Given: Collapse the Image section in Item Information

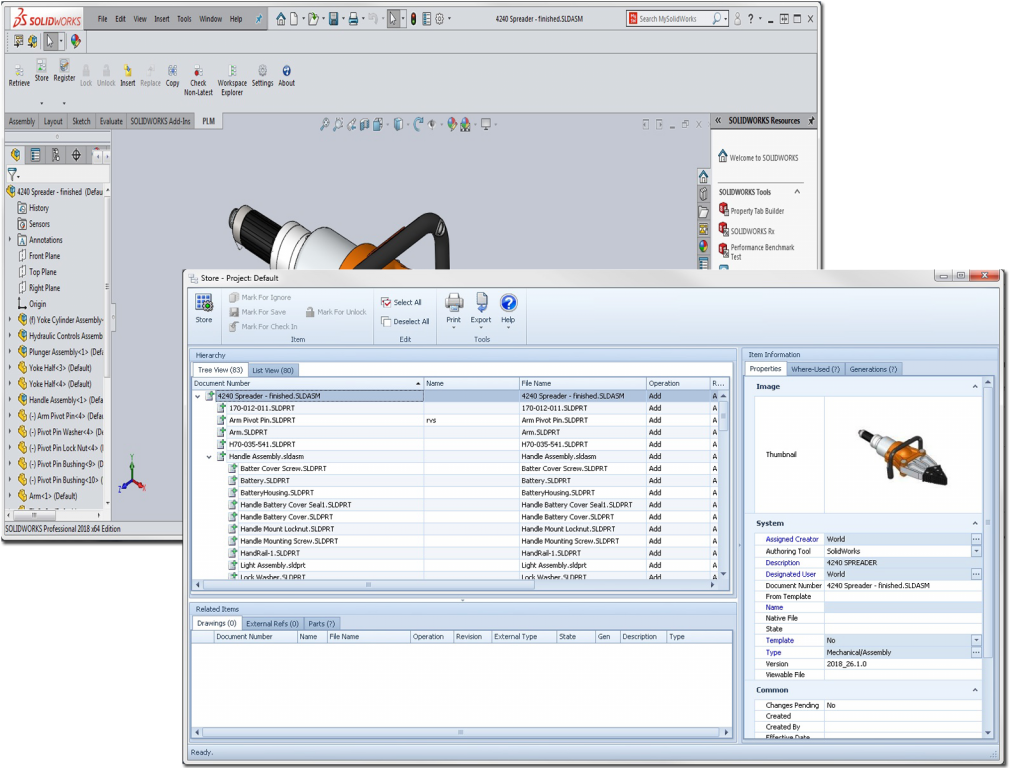Looking at the screenshot, I should point(975,387).
